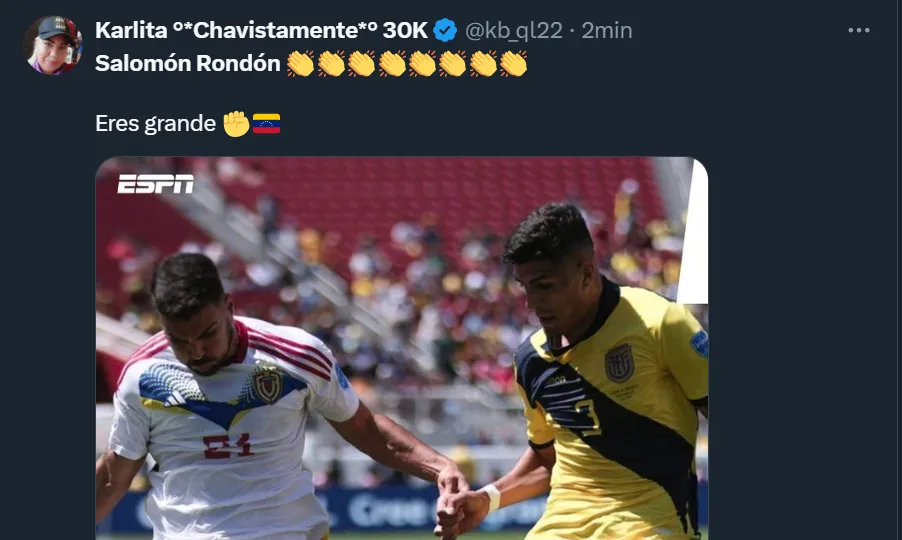Click the first clapping hands emoji
Viewport: 902px width, 540px height.
coord(300,63)
